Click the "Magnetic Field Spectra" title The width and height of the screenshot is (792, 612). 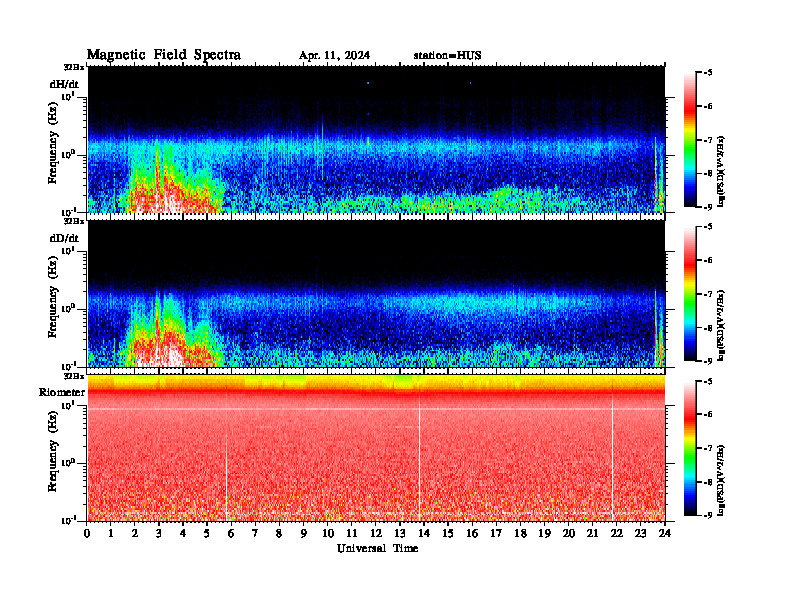click(164, 55)
